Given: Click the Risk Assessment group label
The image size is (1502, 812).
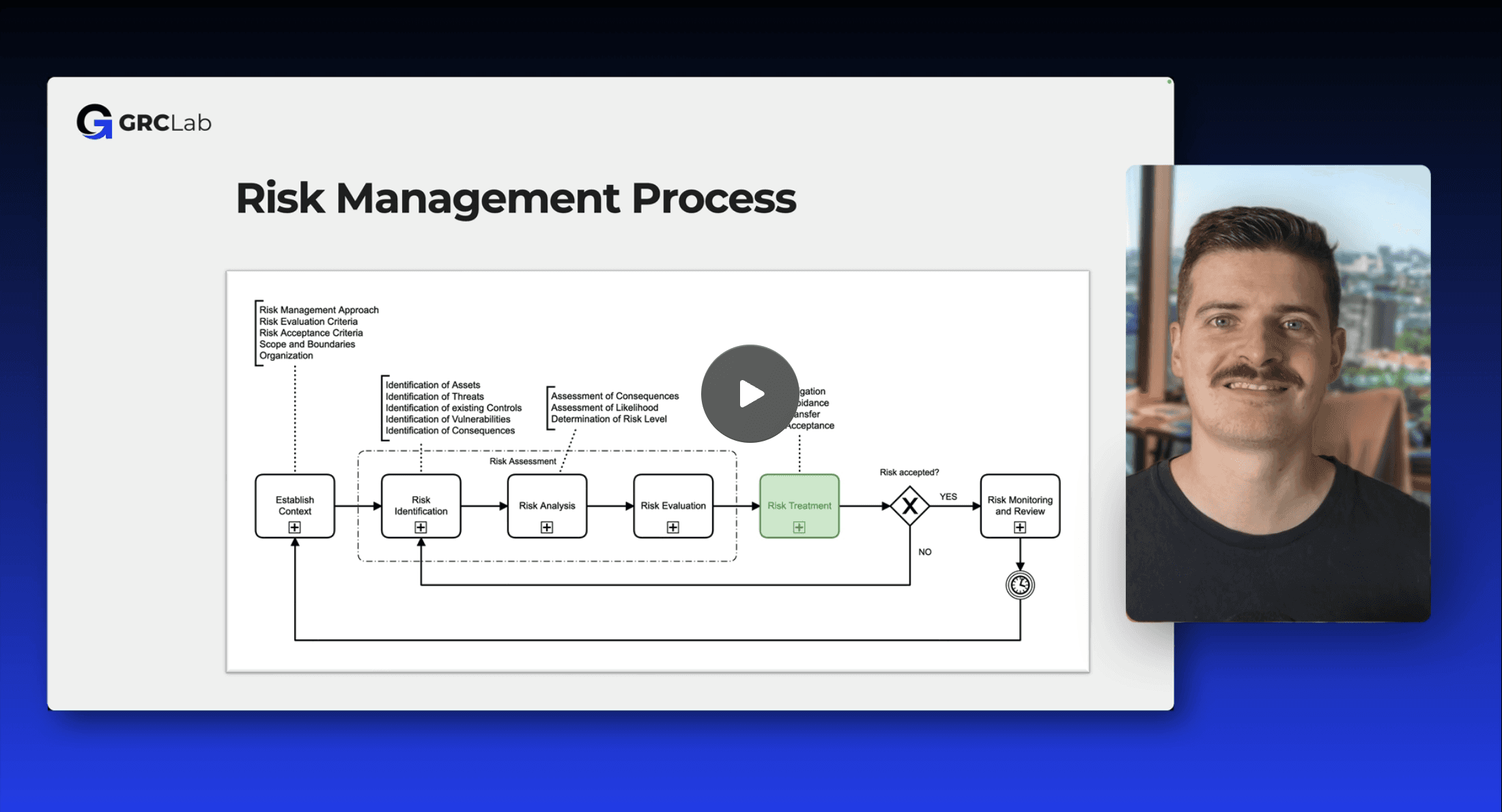Looking at the screenshot, I should tap(522, 461).
